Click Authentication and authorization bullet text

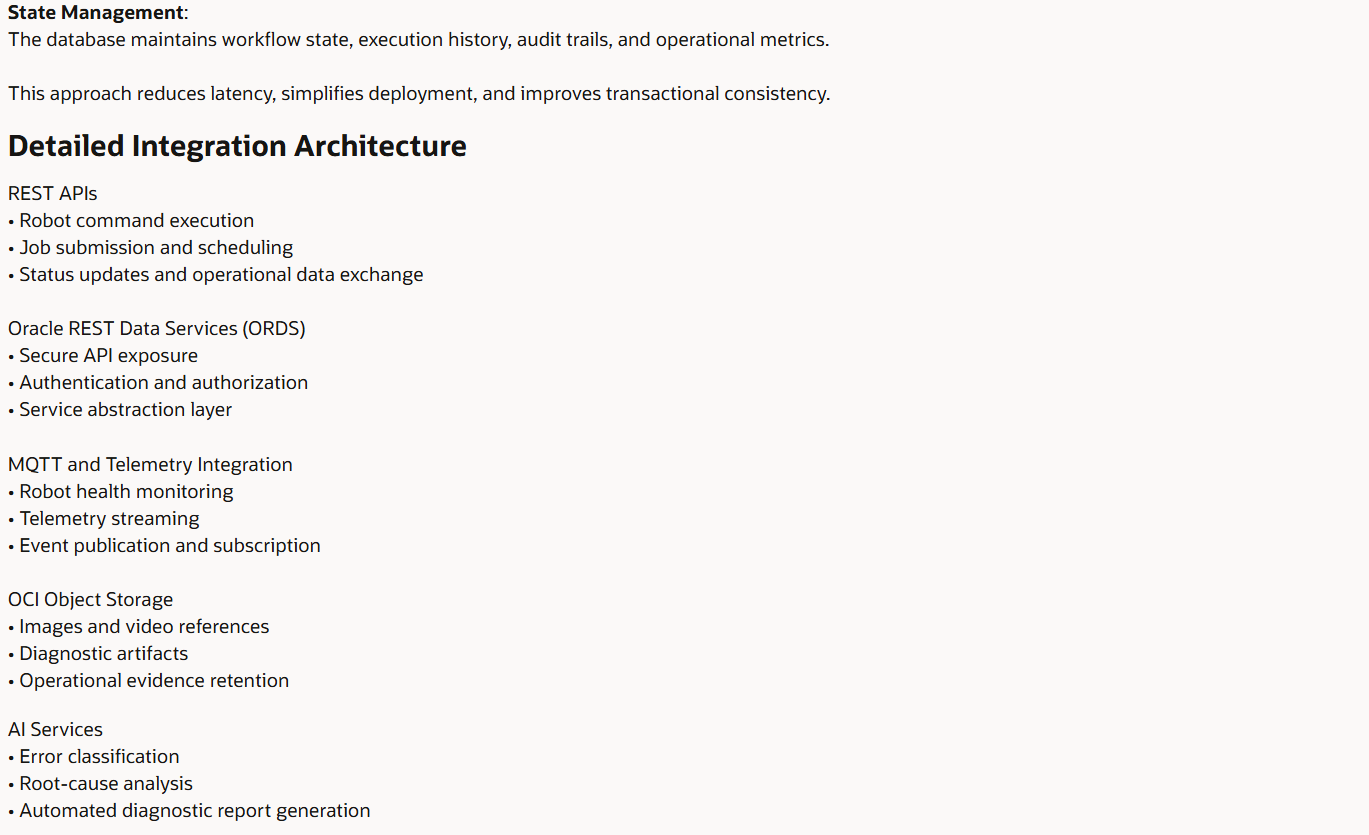[x=158, y=382]
